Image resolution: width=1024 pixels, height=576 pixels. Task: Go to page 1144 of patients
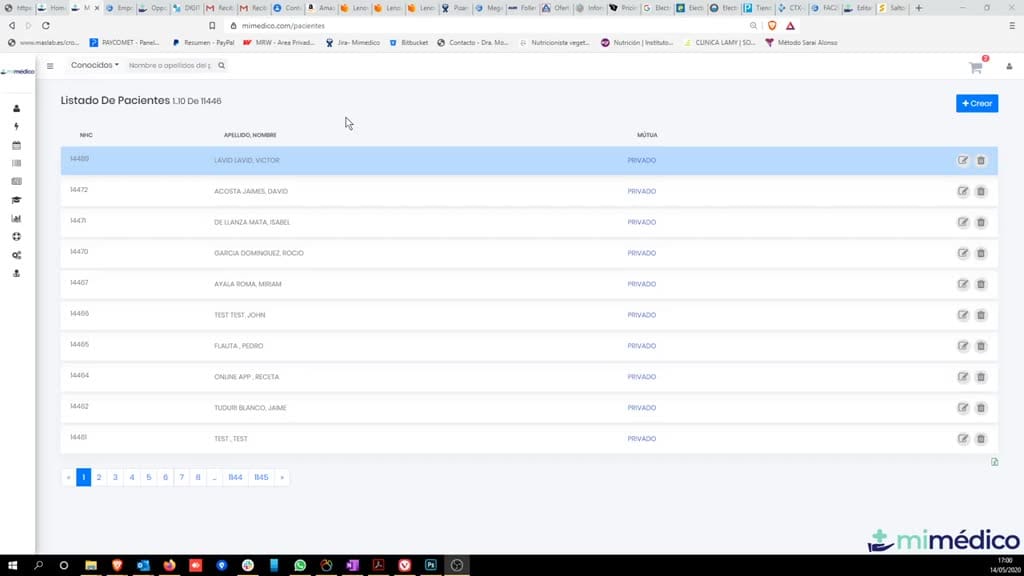coord(235,477)
